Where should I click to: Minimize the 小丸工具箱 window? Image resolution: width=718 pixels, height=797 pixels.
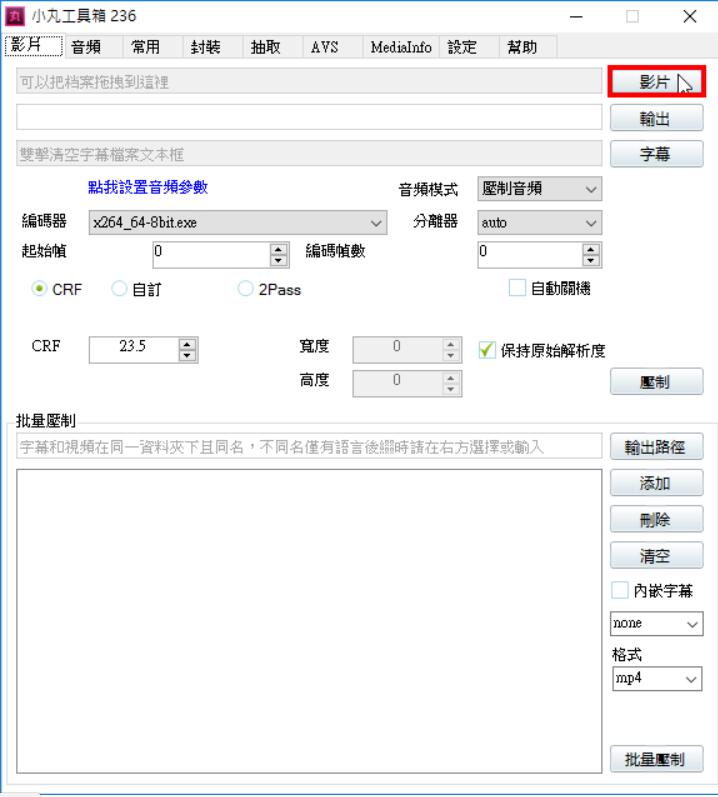[576, 17]
